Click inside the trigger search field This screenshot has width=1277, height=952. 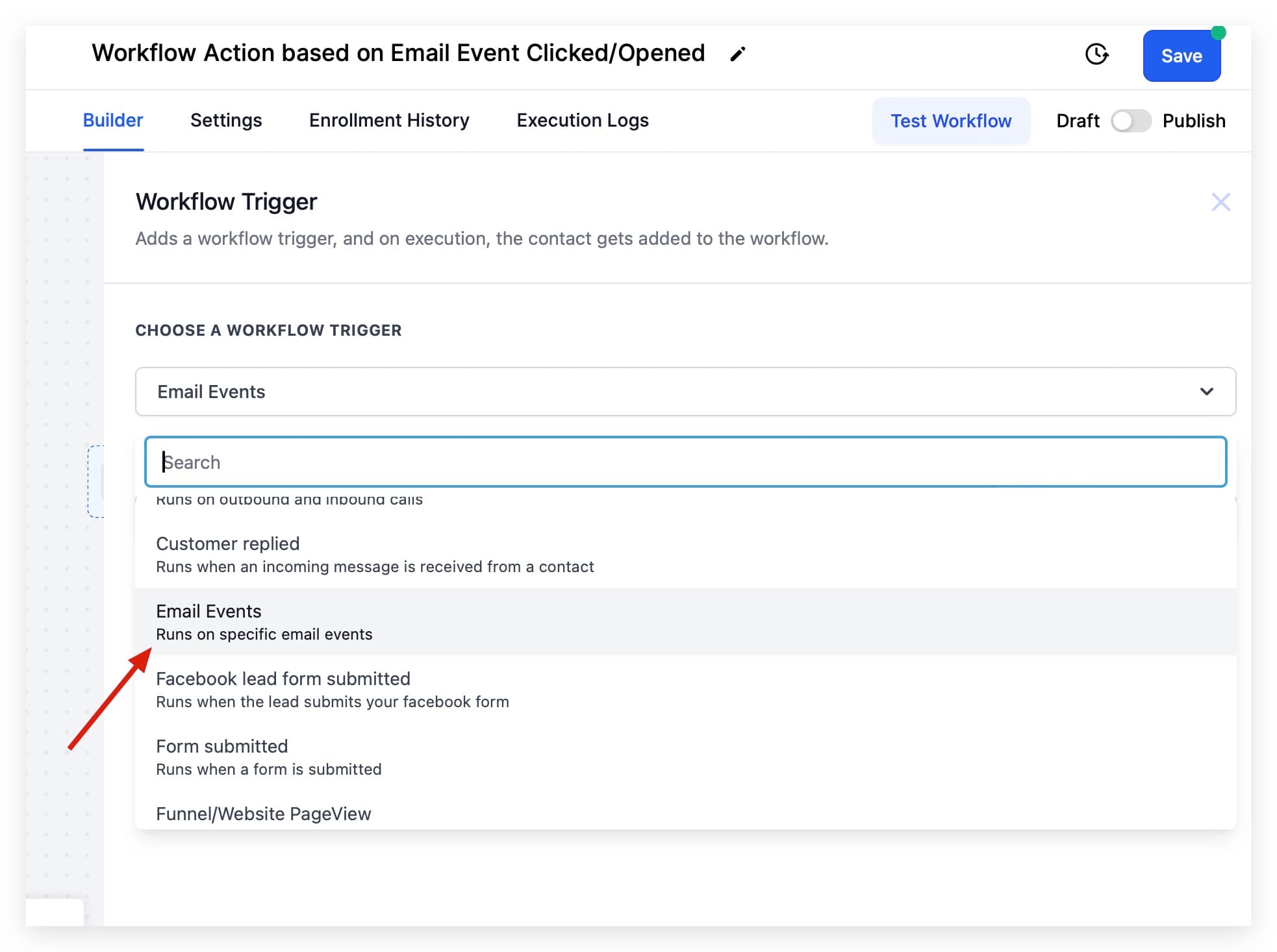pyautogui.click(x=684, y=462)
